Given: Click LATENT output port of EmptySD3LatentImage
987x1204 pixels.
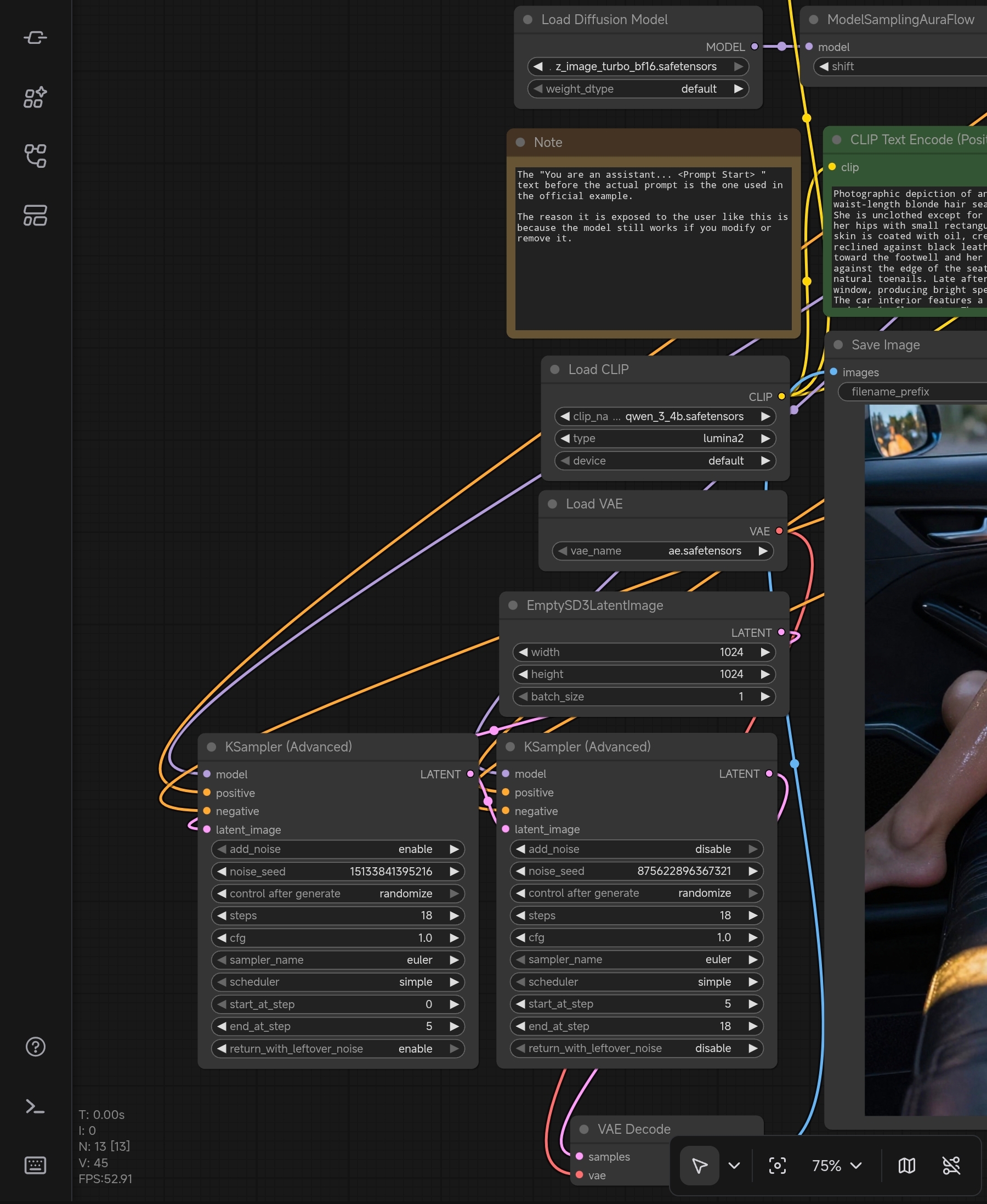Looking at the screenshot, I should coord(781,632).
